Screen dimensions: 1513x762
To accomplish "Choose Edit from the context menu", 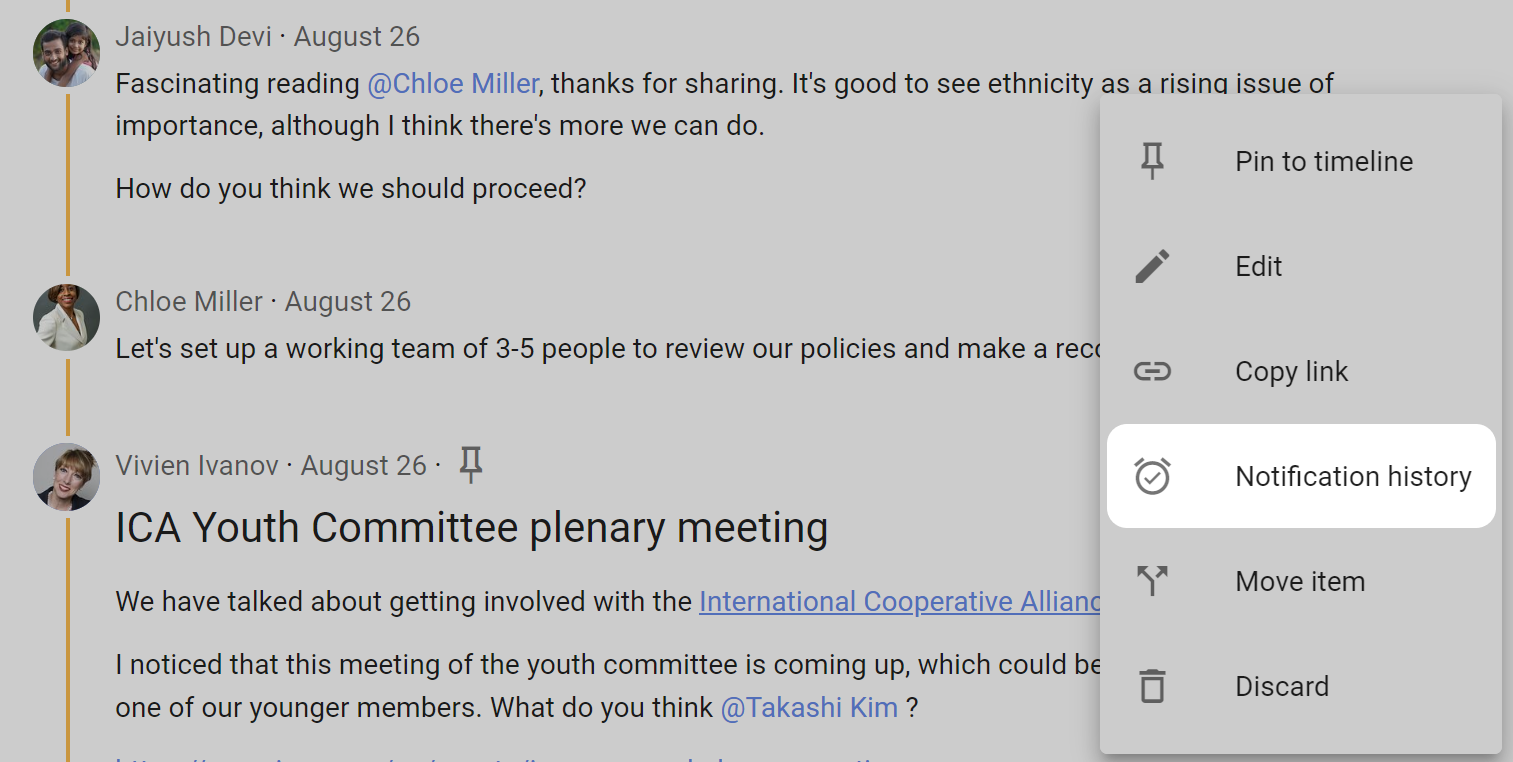I will pyautogui.click(x=1258, y=267).
